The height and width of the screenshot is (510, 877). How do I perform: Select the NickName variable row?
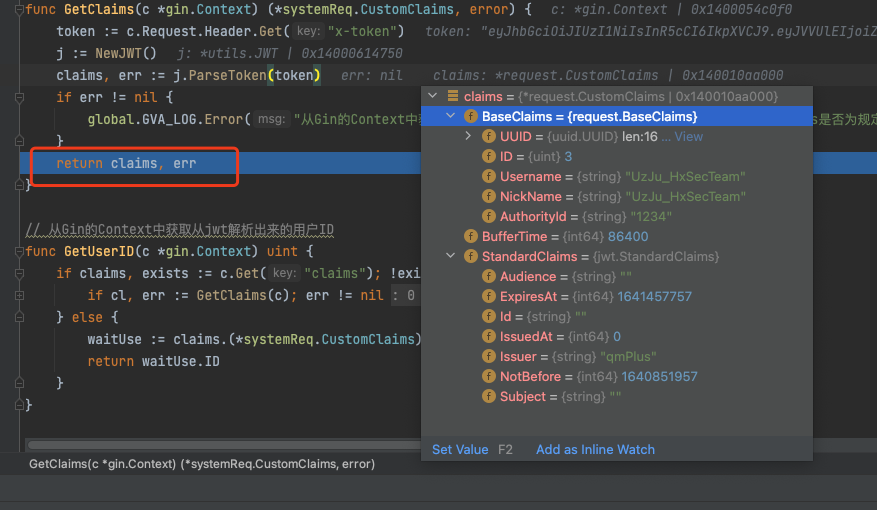point(616,196)
